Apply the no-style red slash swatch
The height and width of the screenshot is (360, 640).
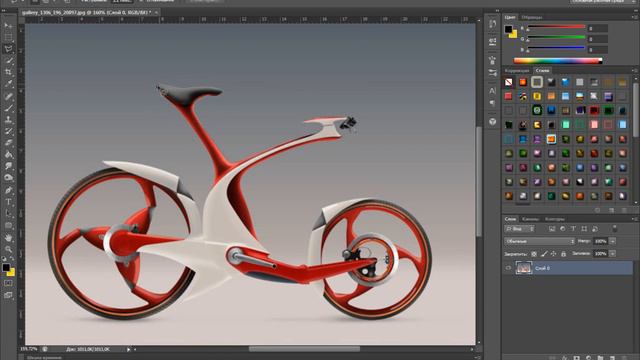(509, 82)
